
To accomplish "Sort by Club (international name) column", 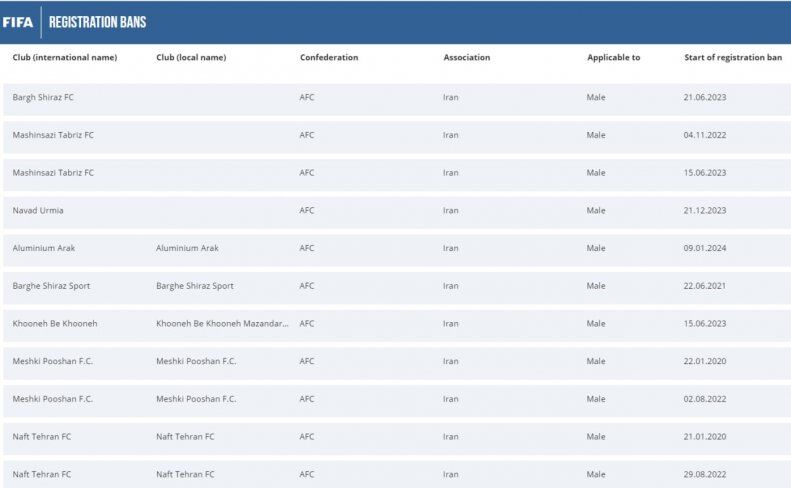I will 64,58.
